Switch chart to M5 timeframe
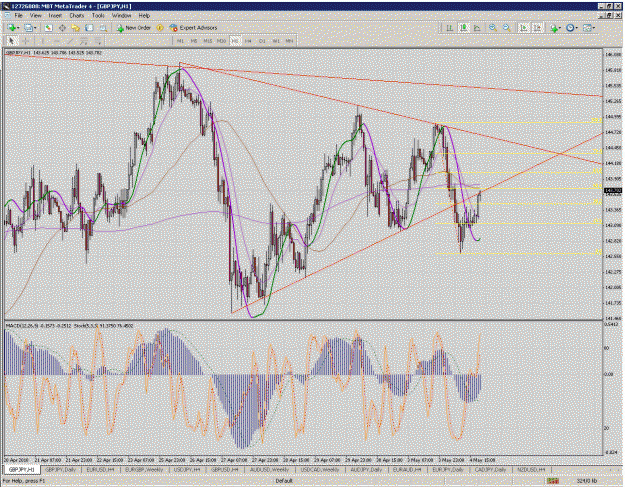 194,41
